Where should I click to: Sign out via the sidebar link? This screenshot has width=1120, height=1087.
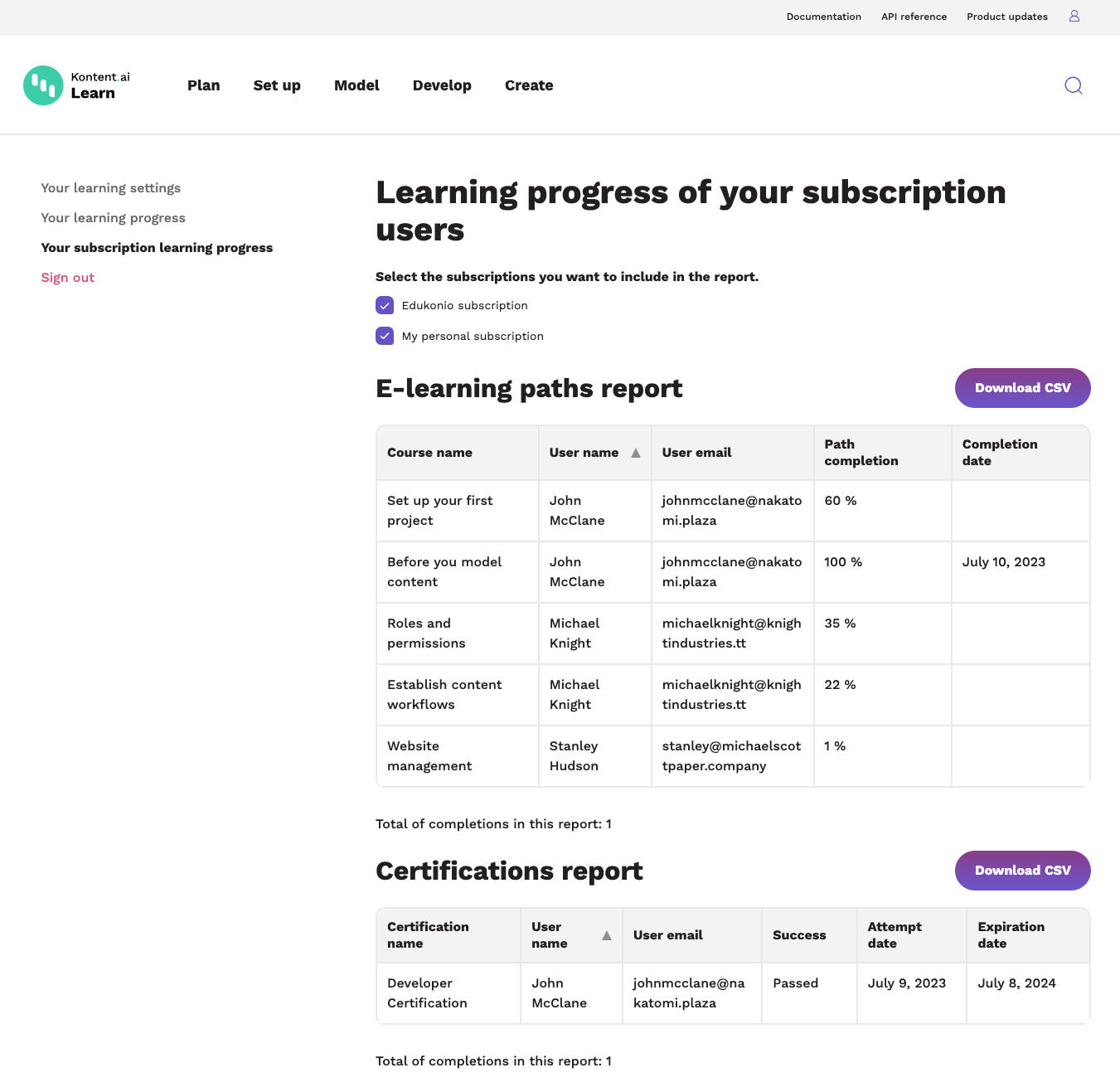[x=67, y=277]
